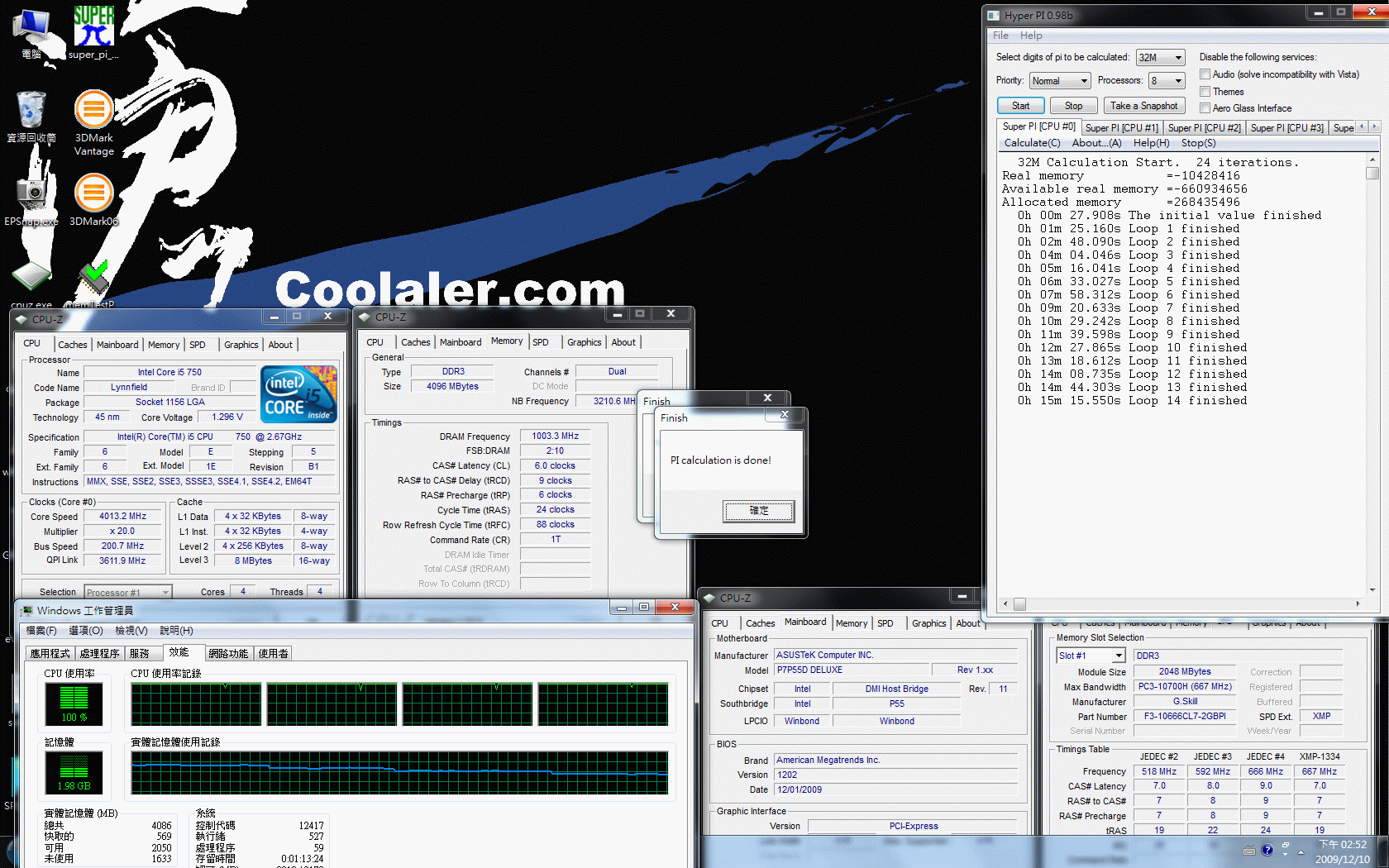The image size is (1389, 868).
Task: Open the super_pi desktop shortcut
Action: tap(93, 31)
